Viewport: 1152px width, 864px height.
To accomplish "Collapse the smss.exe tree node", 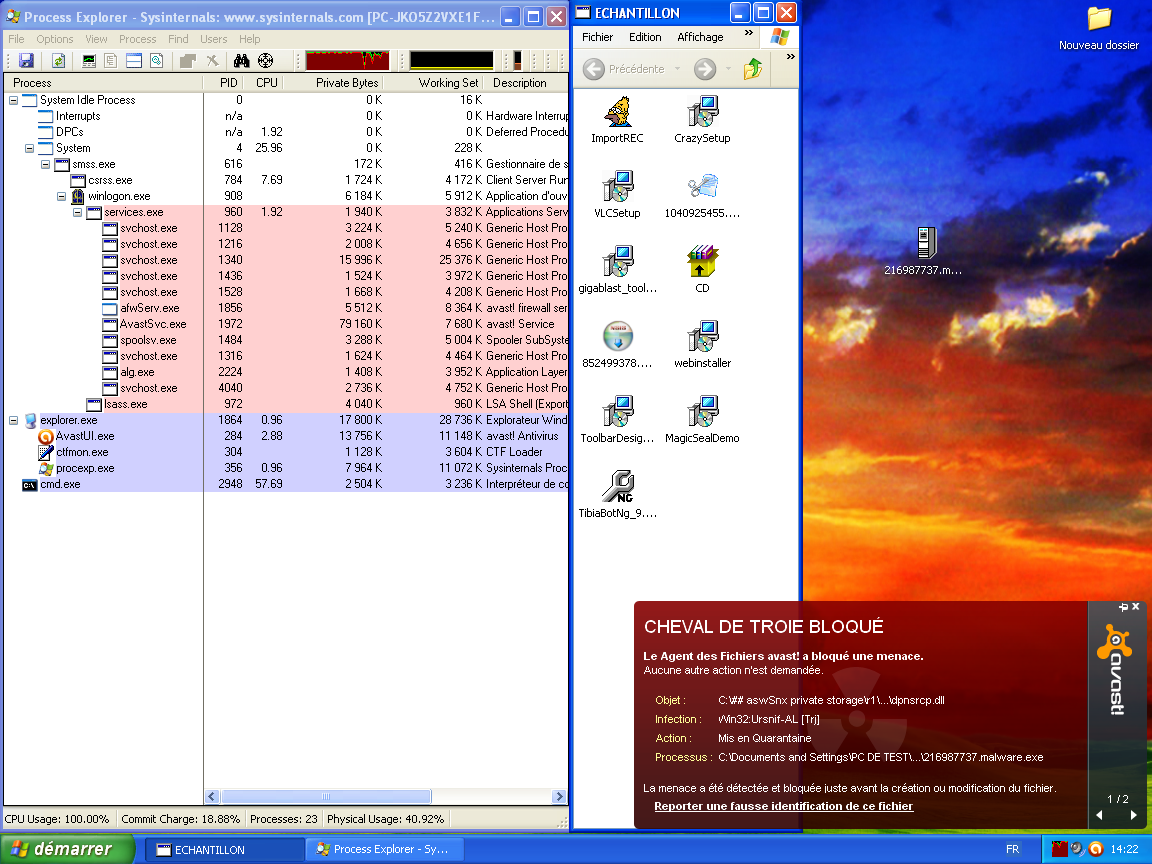I will tap(46, 165).
